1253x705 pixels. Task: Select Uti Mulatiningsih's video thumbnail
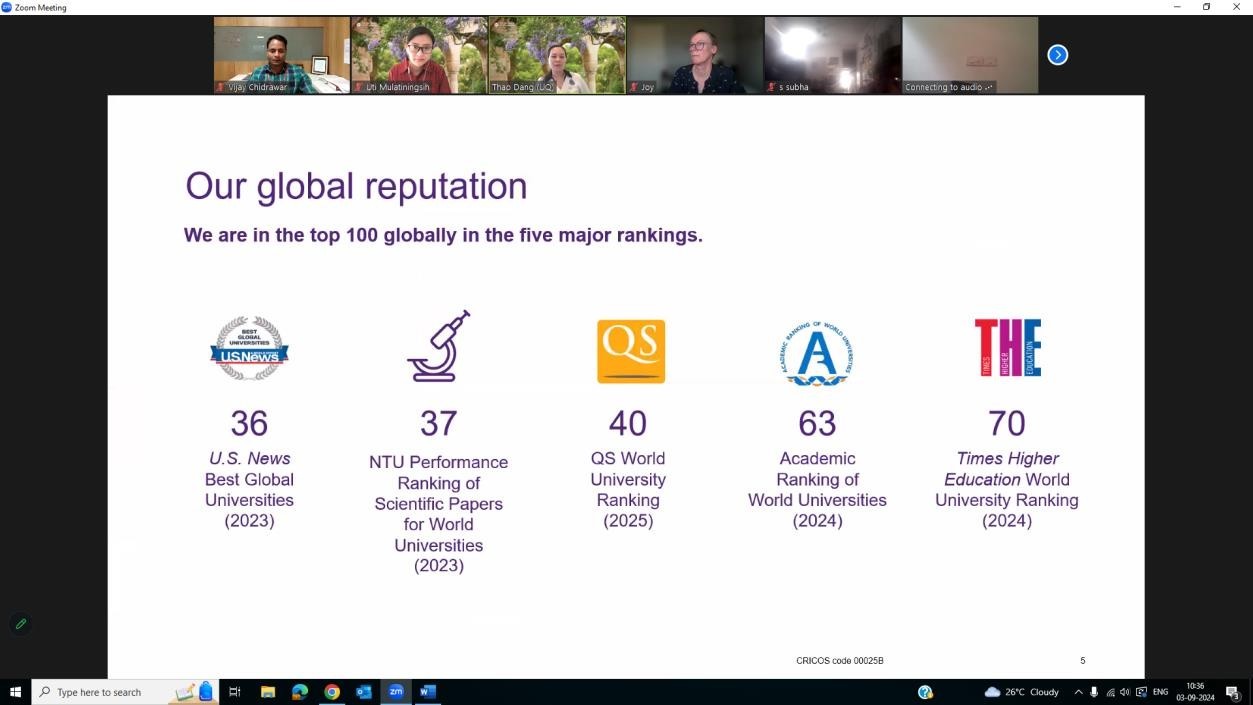[x=420, y=55]
